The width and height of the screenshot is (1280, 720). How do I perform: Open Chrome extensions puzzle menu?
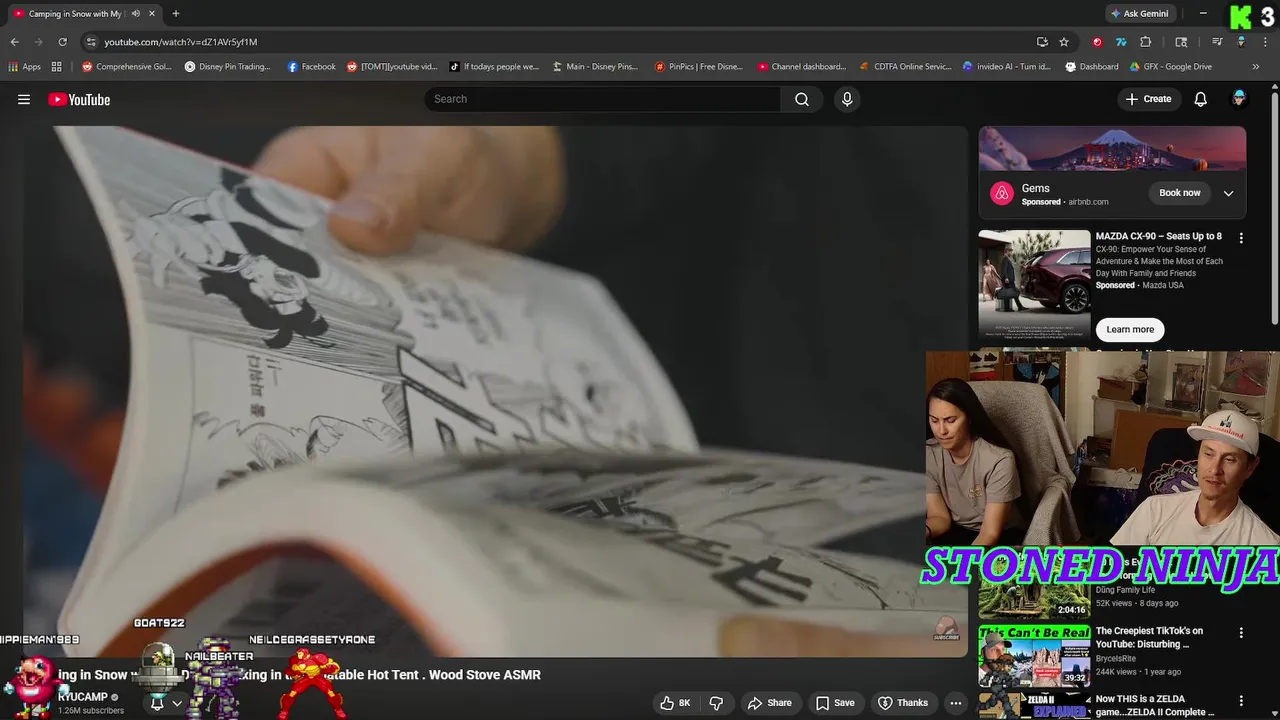(x=1146, y=42)
